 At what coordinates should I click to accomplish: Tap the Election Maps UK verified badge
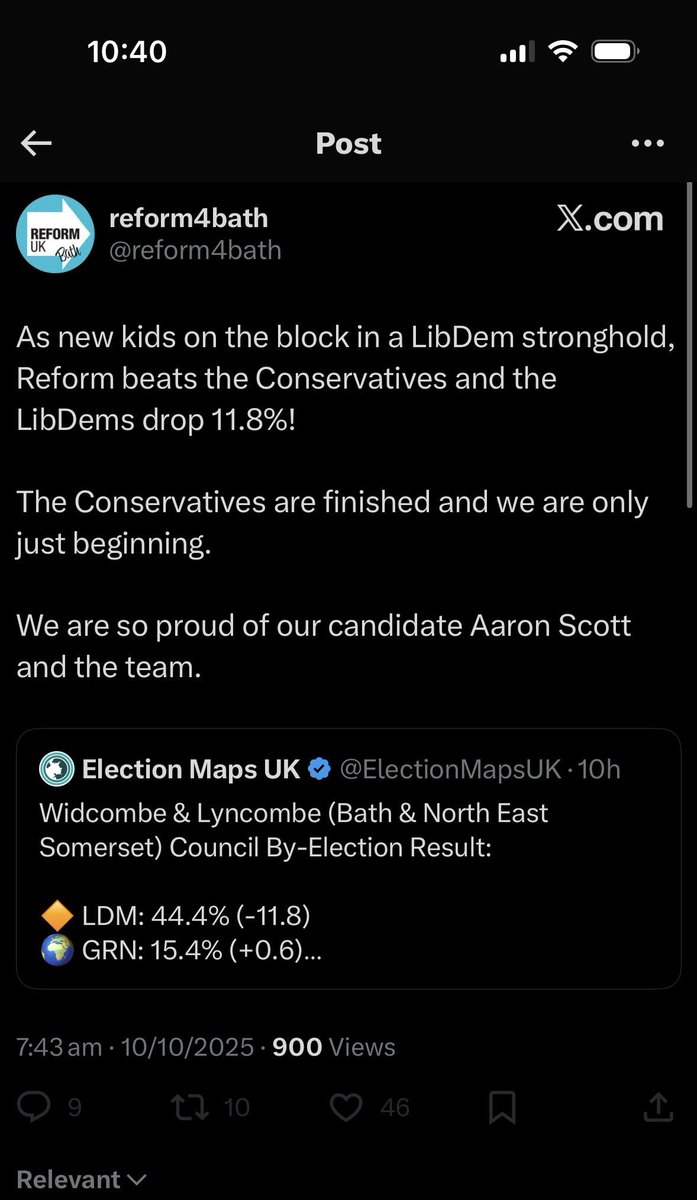[x=319, y=769]
